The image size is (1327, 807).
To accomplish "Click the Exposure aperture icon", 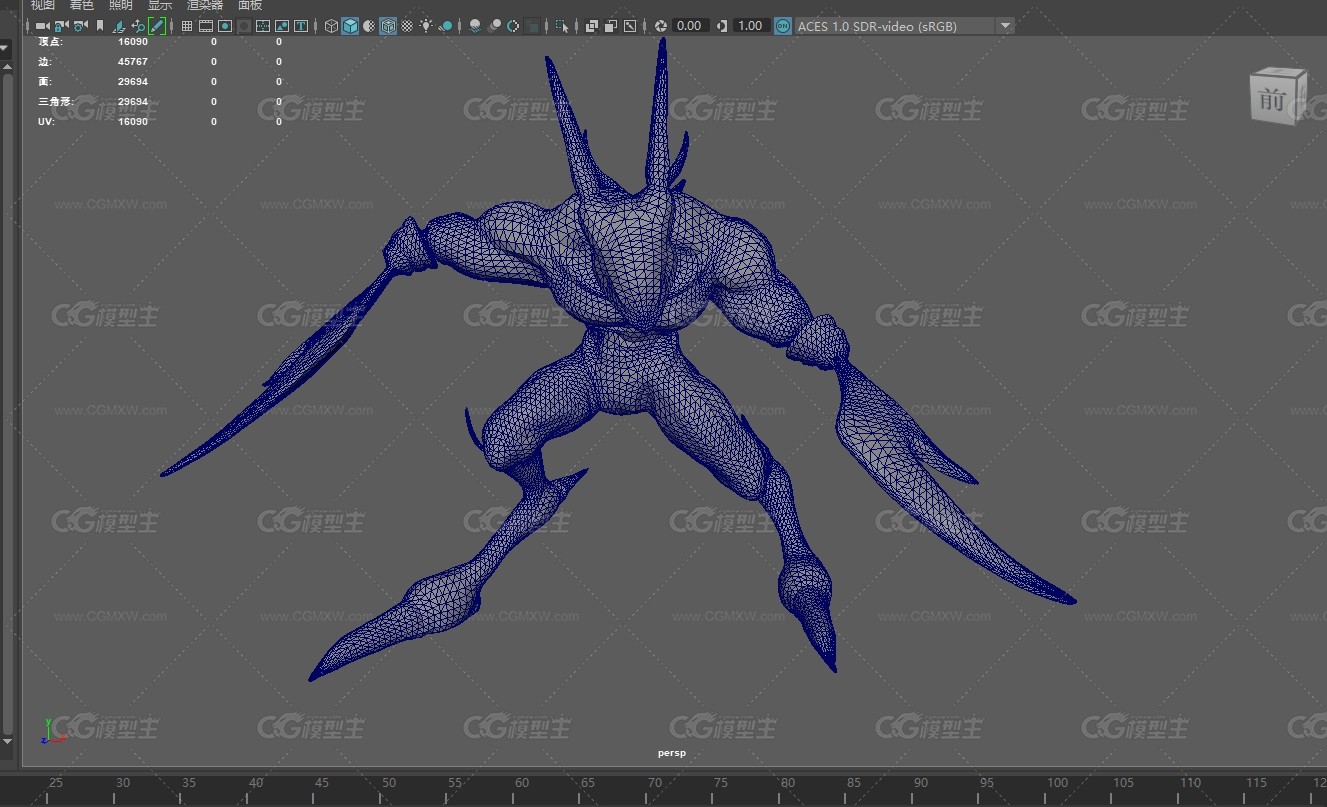I will pos(660,26).
